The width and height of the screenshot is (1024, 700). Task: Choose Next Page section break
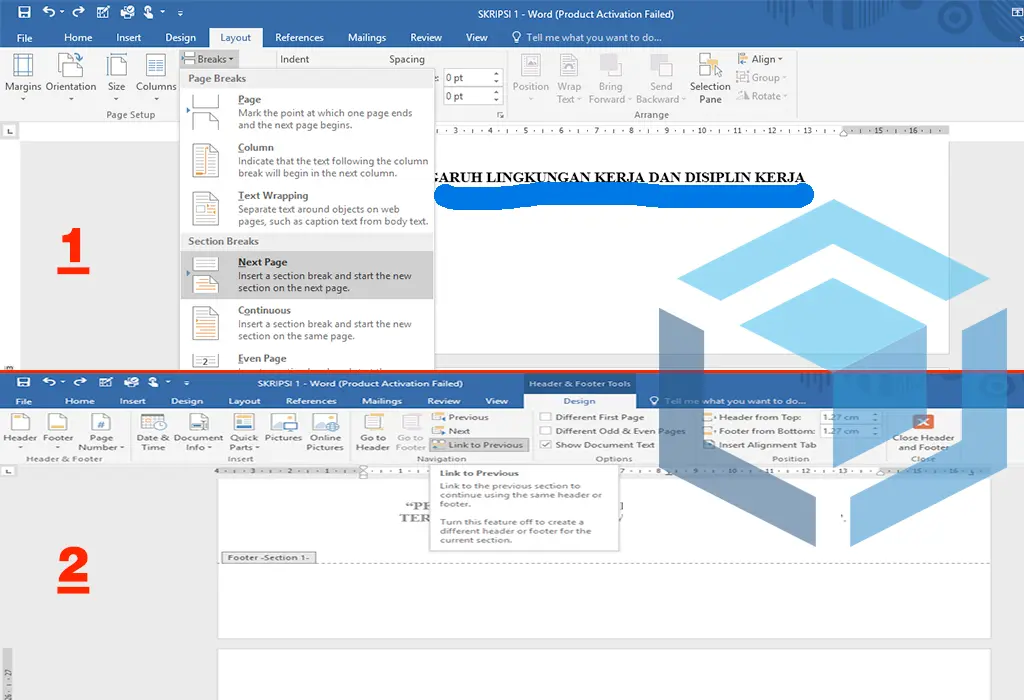307,275
